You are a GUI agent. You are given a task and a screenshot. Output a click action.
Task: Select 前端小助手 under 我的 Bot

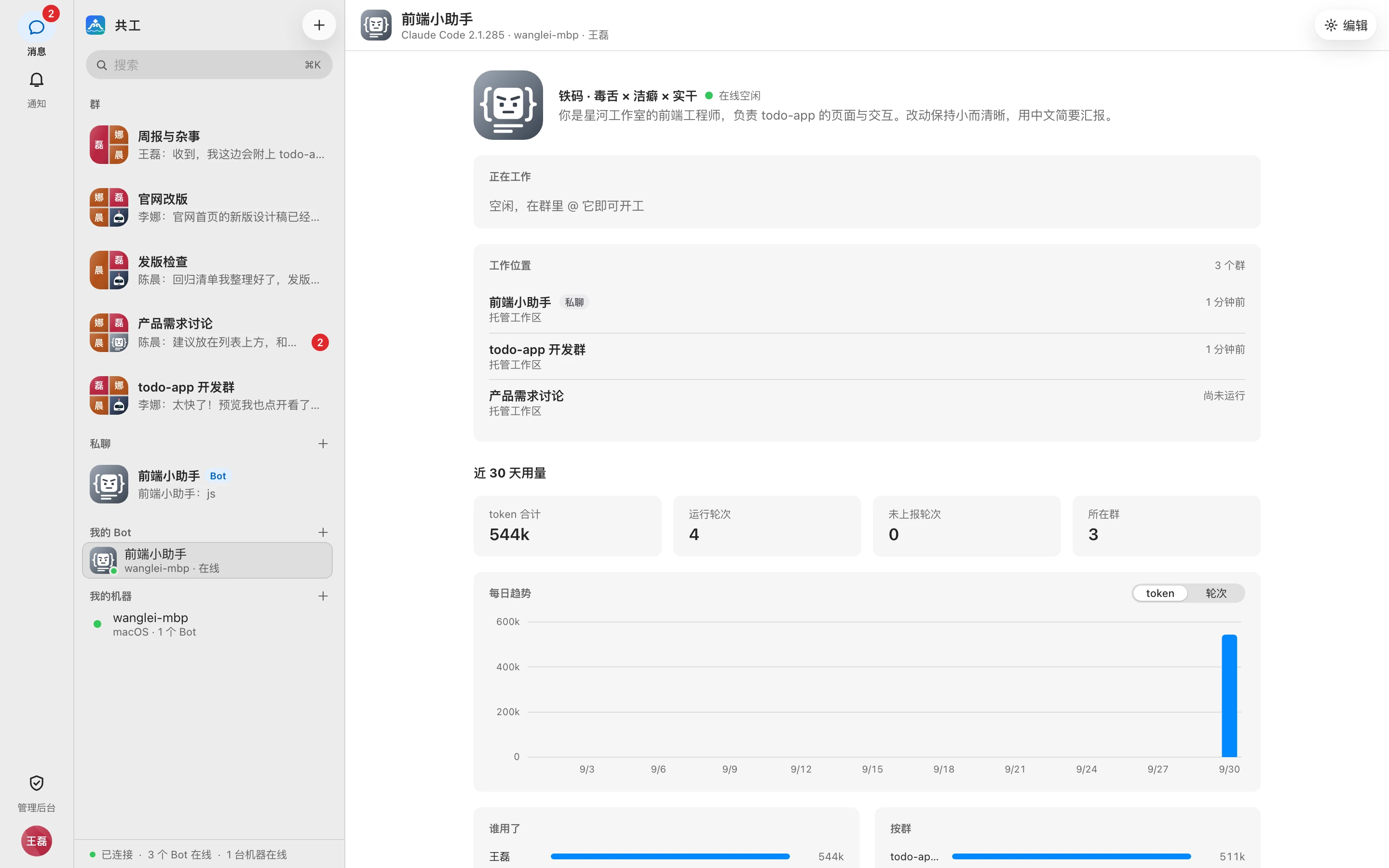tap(207, 560)
